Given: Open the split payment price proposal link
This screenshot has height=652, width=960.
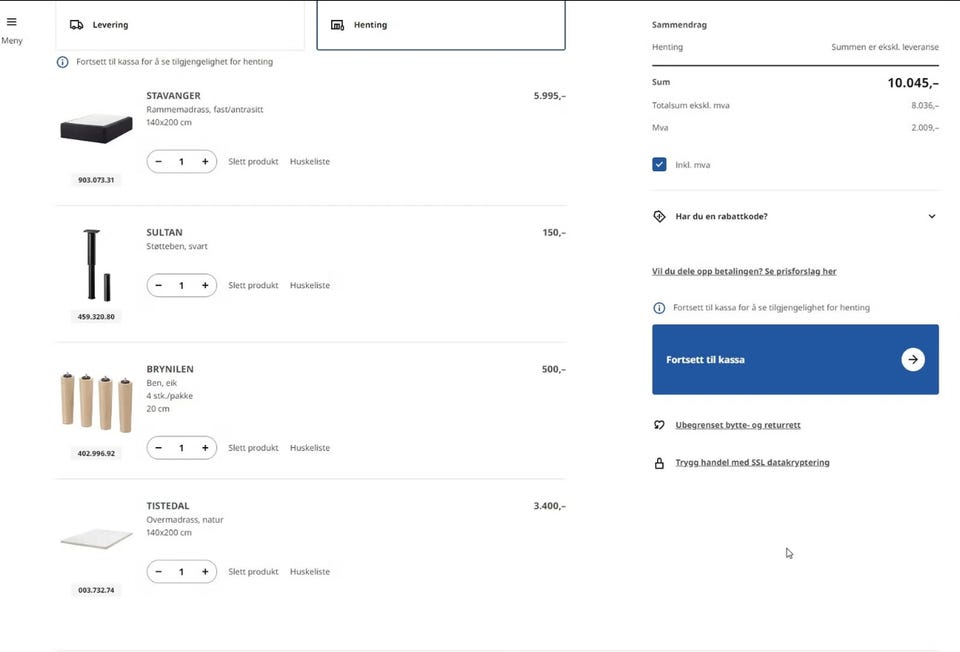Looking at the screenshot, I should pos(744,271).
